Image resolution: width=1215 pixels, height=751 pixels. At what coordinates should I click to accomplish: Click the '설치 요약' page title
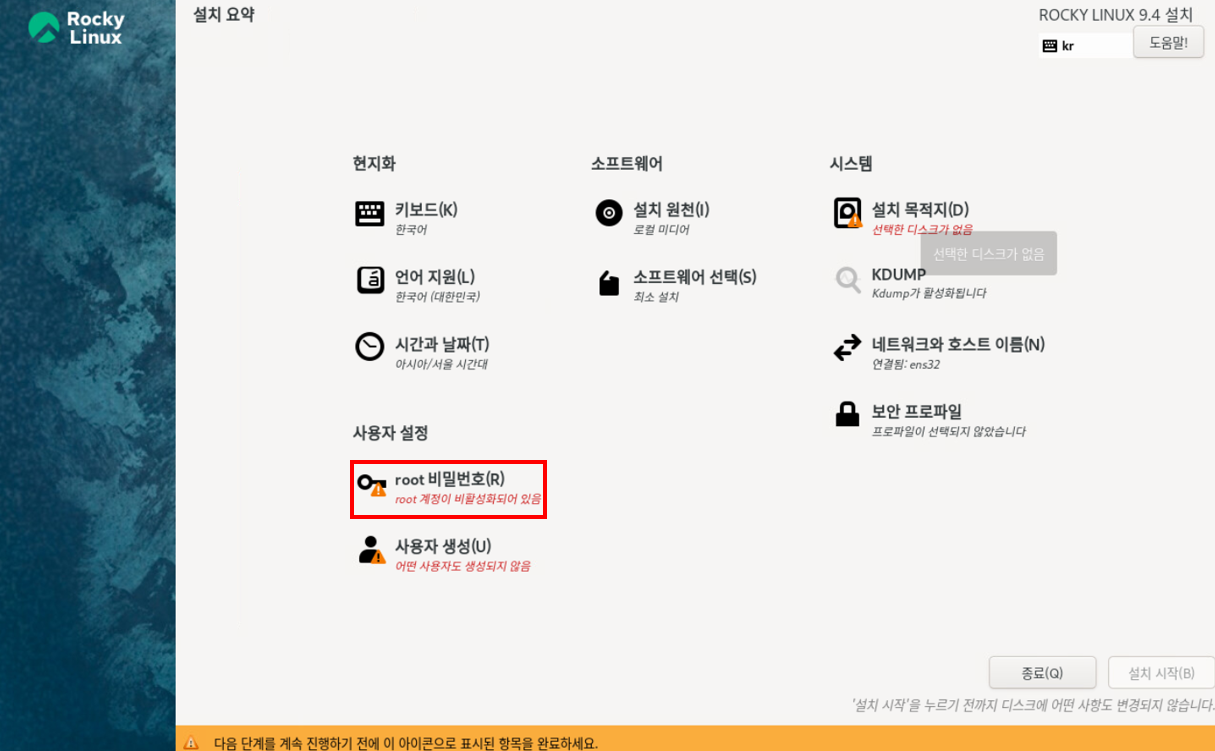click(x=224, y=15)
